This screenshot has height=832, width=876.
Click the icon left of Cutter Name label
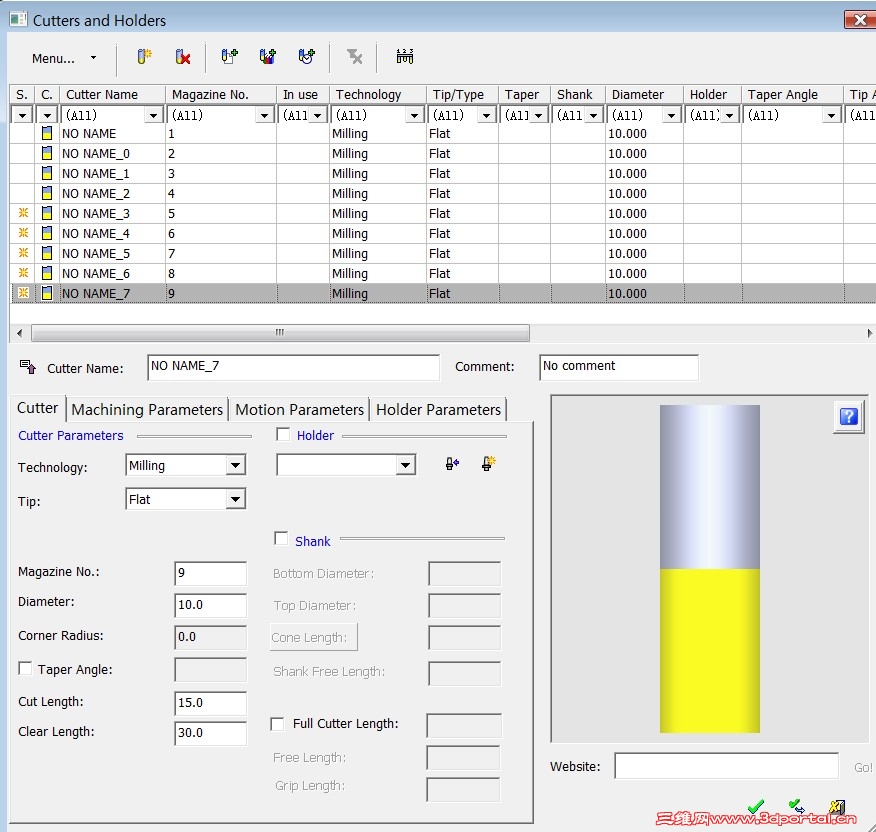[x=28, y=367]
